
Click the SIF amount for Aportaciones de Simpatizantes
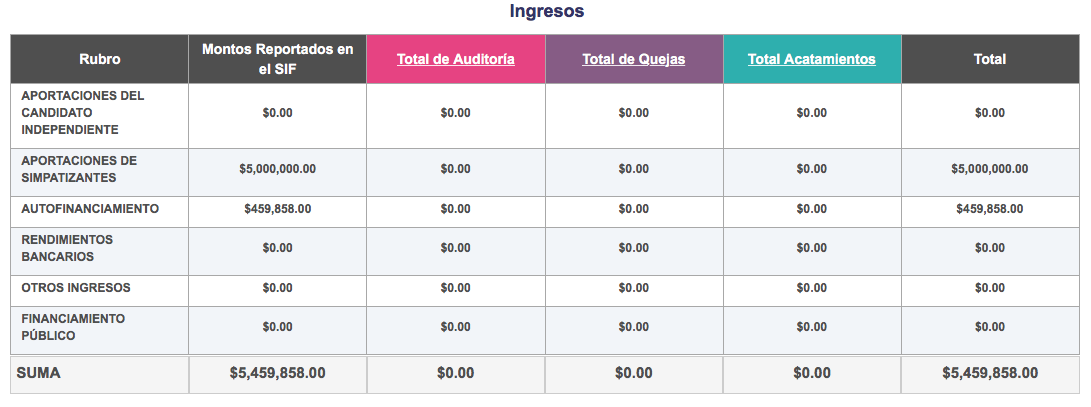click(x=277, y=169)
